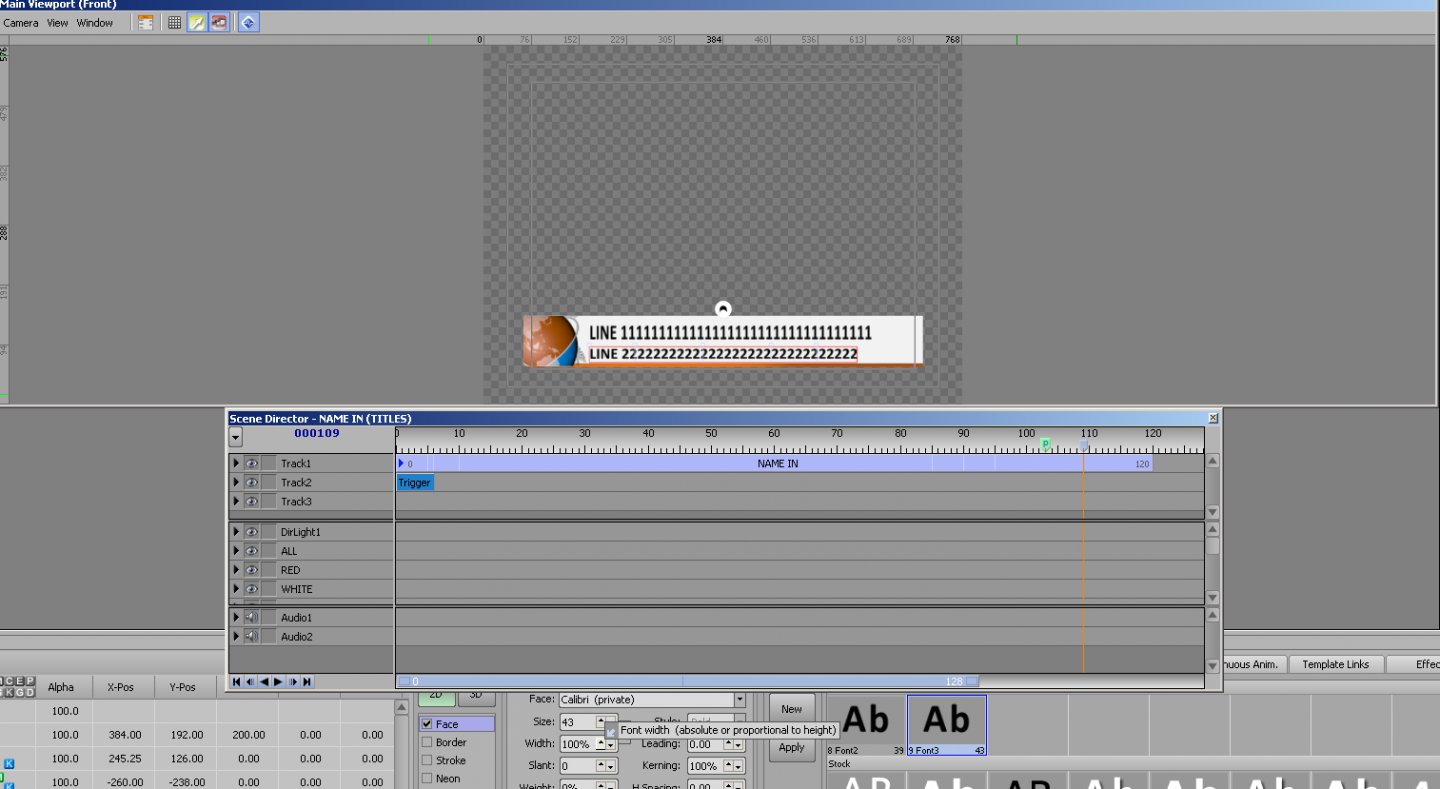Screen dimensions: 1440x789
Task: Open the Scene Director options dropdown
Action: (x=236, y=437)
